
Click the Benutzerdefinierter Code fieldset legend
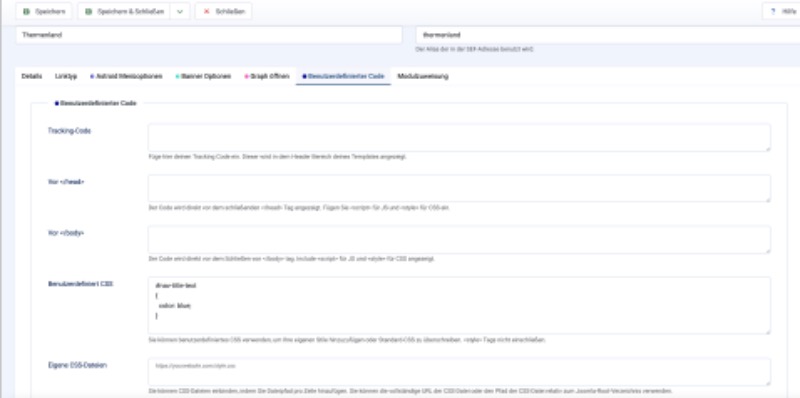pos(95,103)
